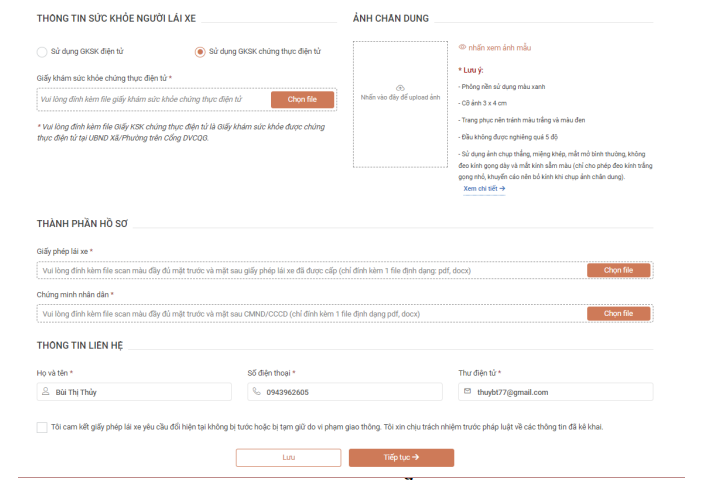Click Chọn file for Chứng minh nhân dân
727x480 pixels.
pyautogui.click(x=618, y=314)
